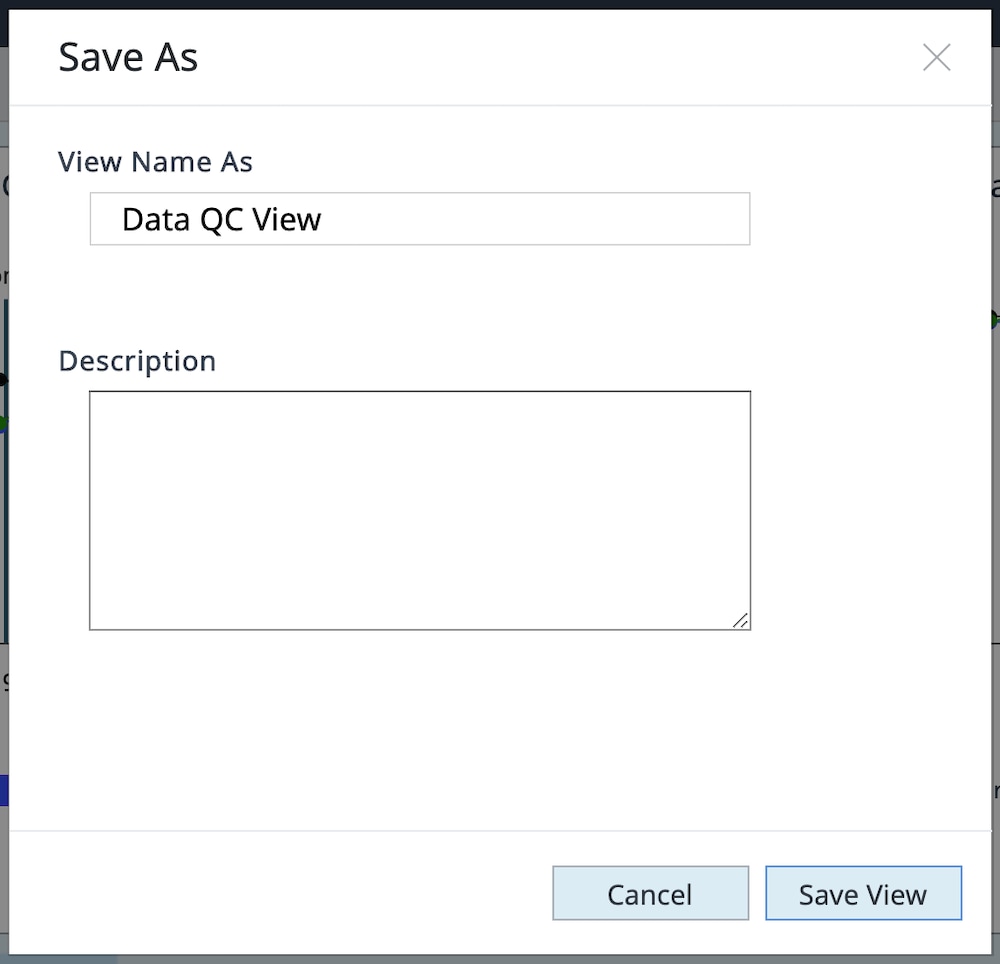Click blank area right of name field
The height and width of the screenshot is (964, 1000).
[x=860, y=219]
